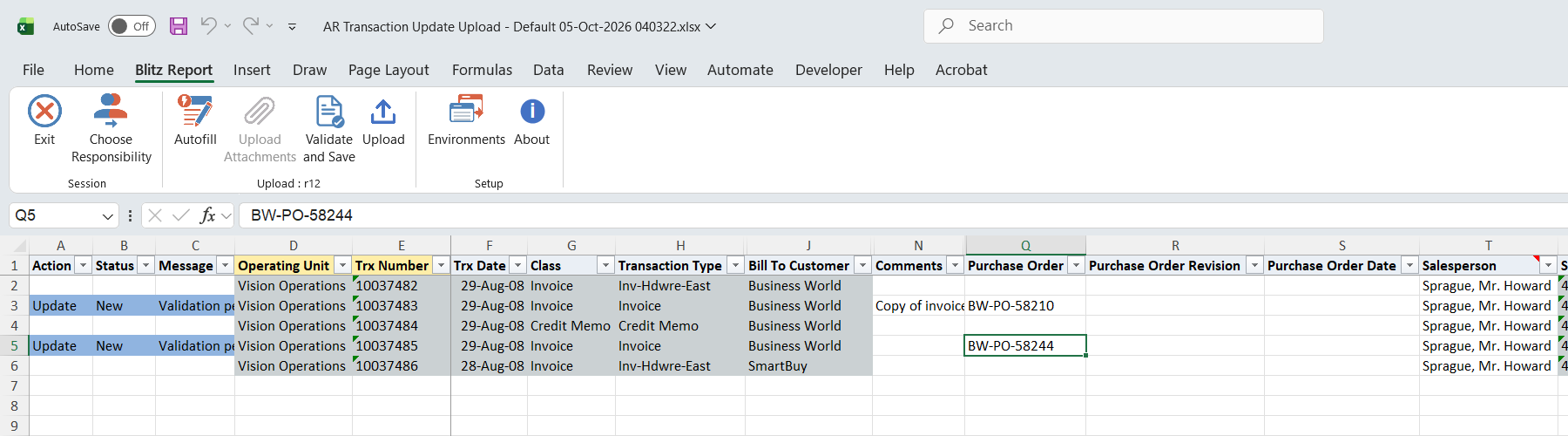Click the Excel app icon

tap(25, 26)
